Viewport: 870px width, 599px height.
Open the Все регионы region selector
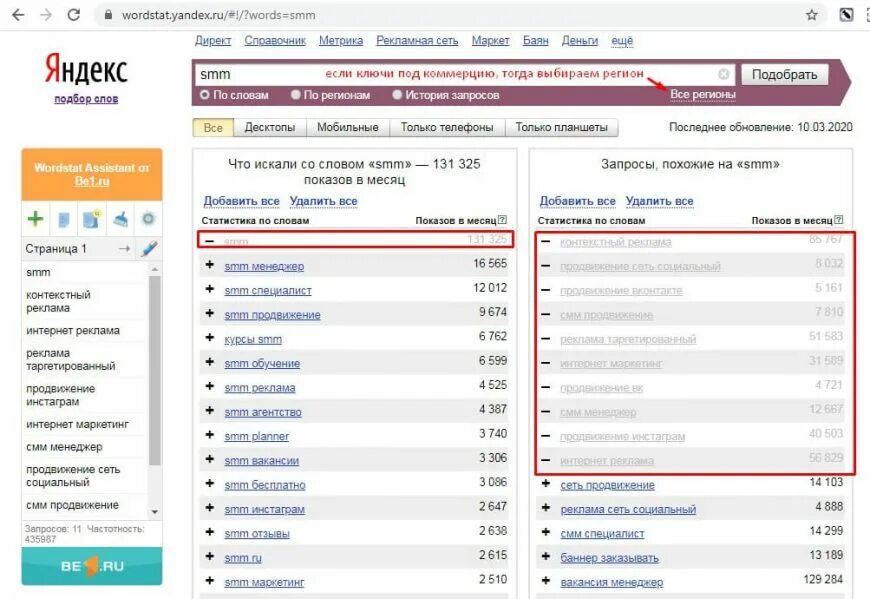[x=702, y=94]
